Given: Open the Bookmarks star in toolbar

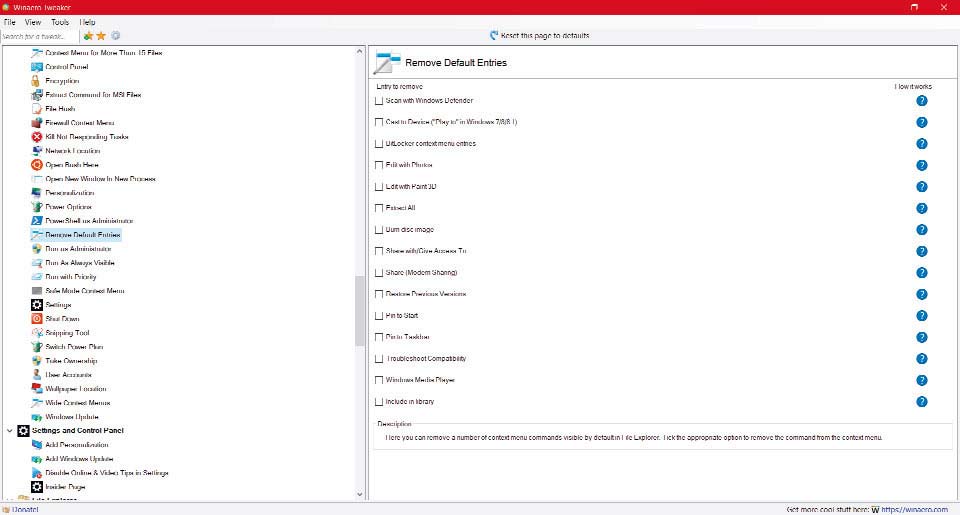Looking at the screenshot, I should point(101,36).
